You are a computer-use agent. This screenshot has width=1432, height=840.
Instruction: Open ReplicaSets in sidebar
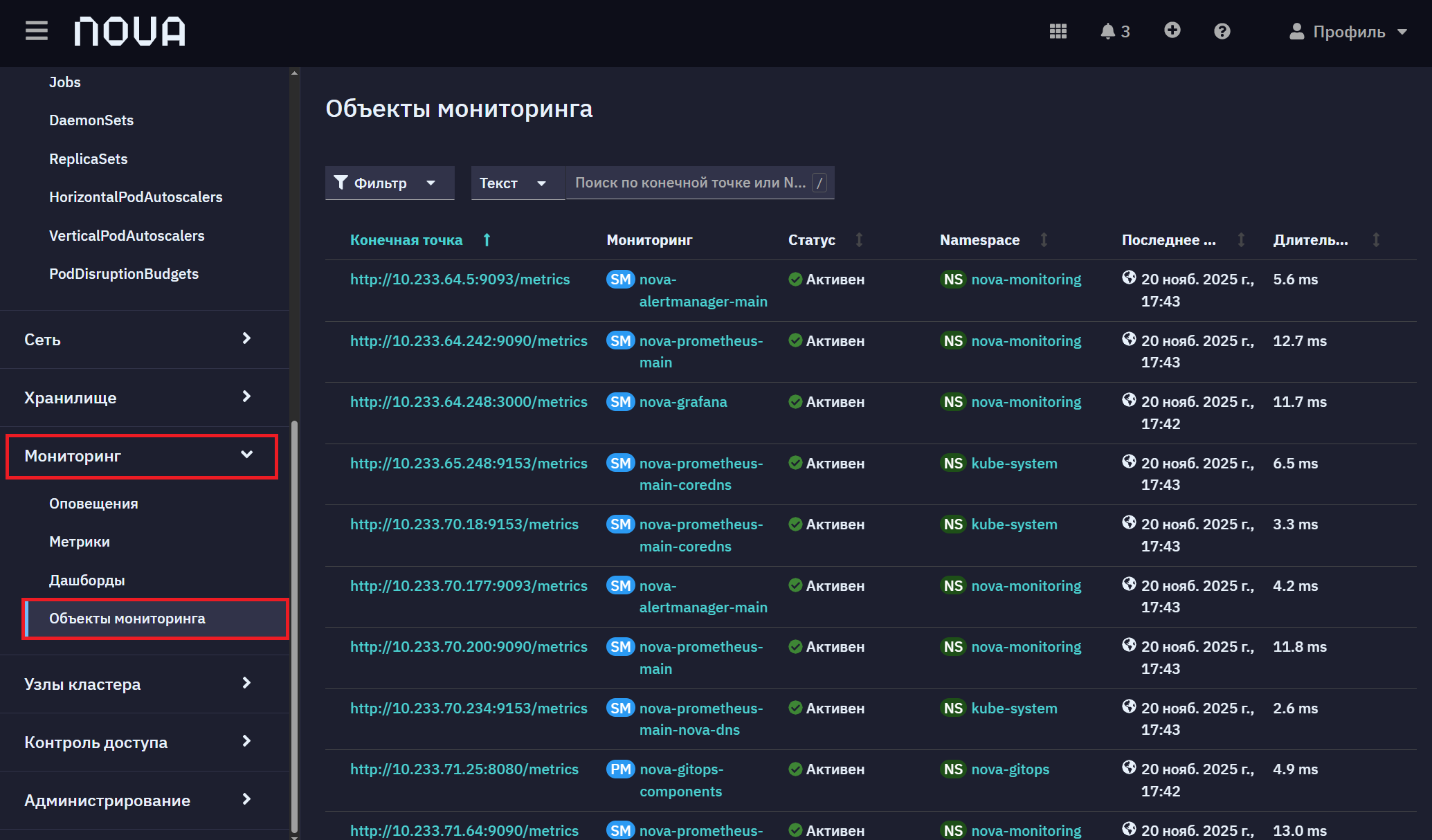89,158
